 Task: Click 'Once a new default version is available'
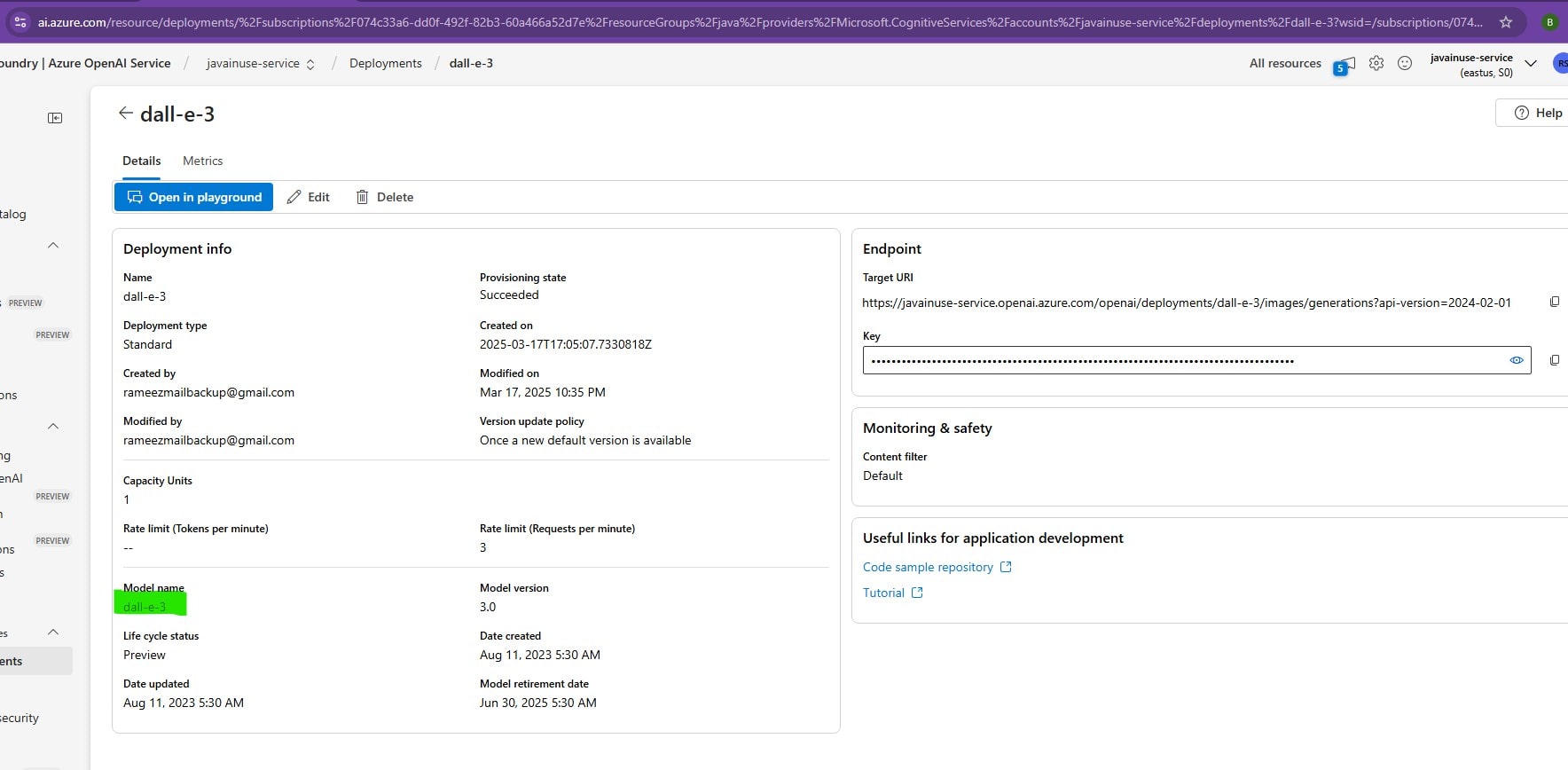[x=585, y=440]
